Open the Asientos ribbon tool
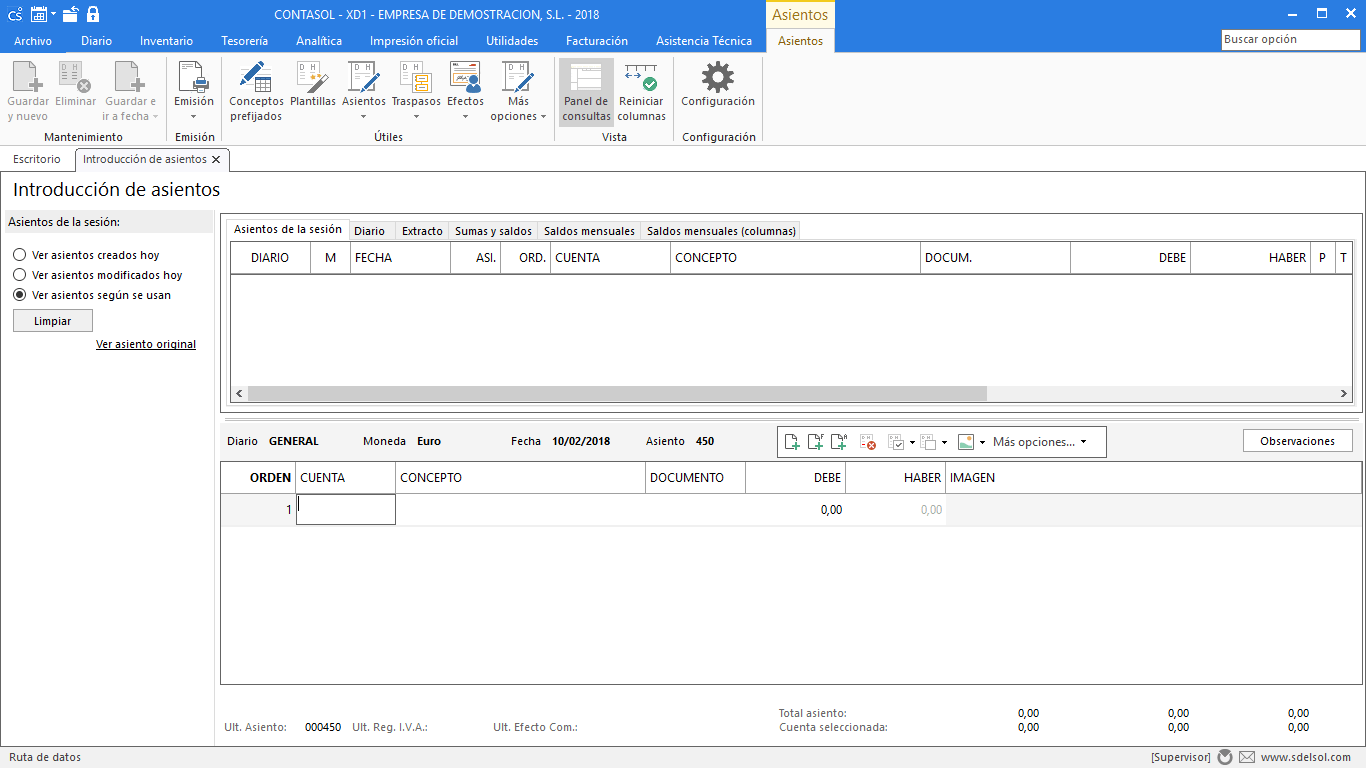 click(x=364, y=92)
